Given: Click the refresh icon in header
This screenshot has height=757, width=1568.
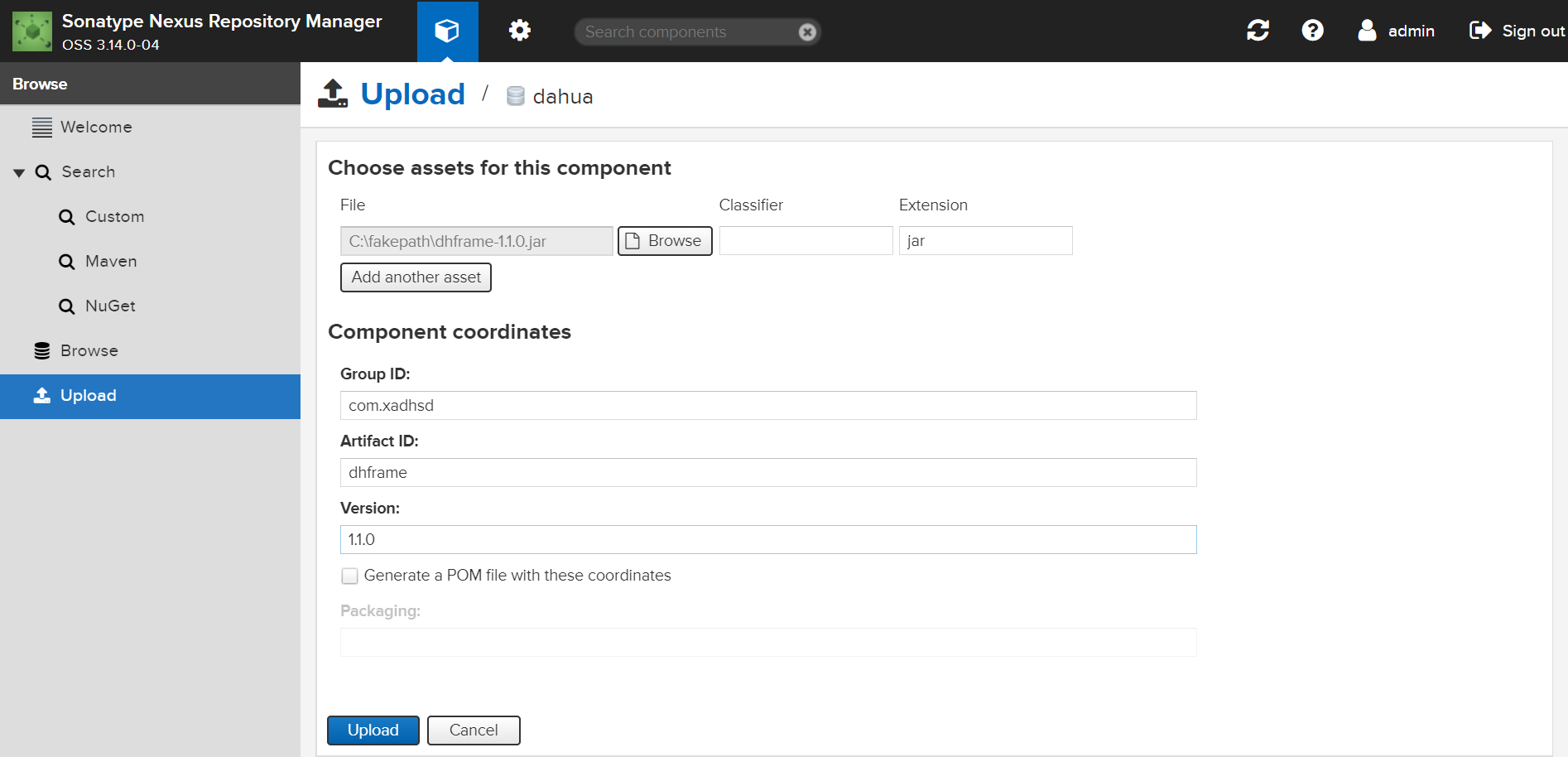Looking at the screenshot, I should point(1258,31).
